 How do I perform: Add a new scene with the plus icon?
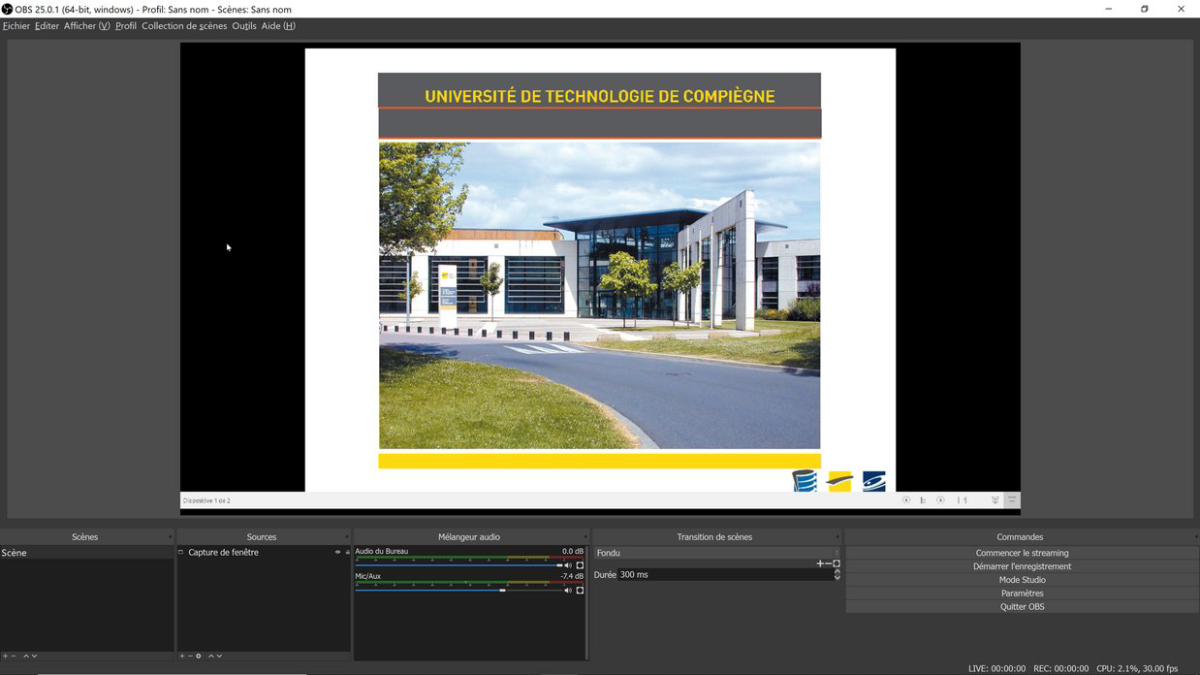[x=5, y=656]
